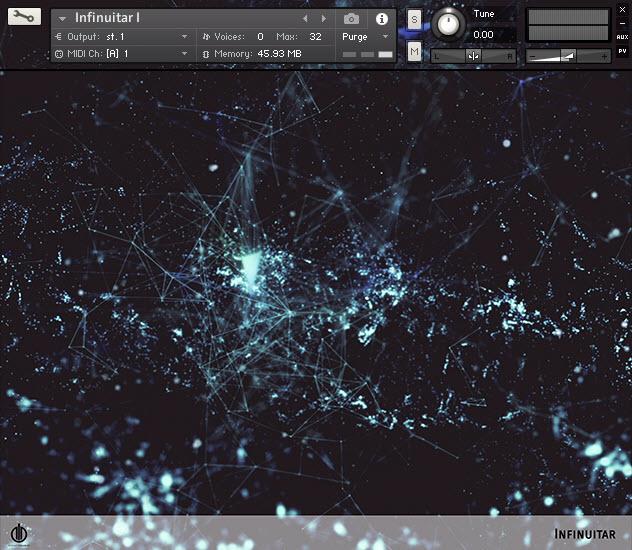Viewport: 632px width, 550px height.
Task: Close the instrument with X button
Action: point(622,9)
